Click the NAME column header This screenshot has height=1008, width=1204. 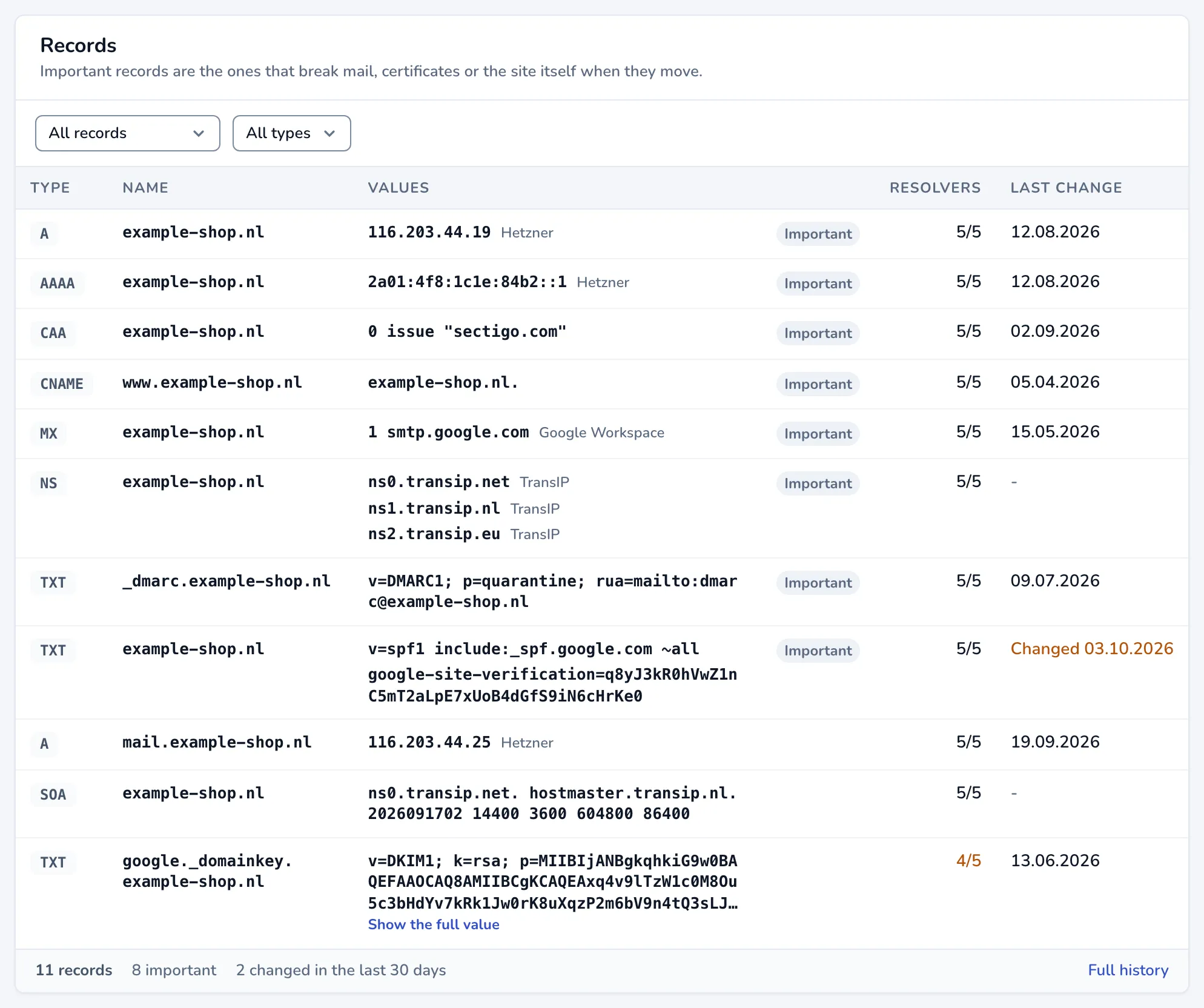click(x=145, y=188)
